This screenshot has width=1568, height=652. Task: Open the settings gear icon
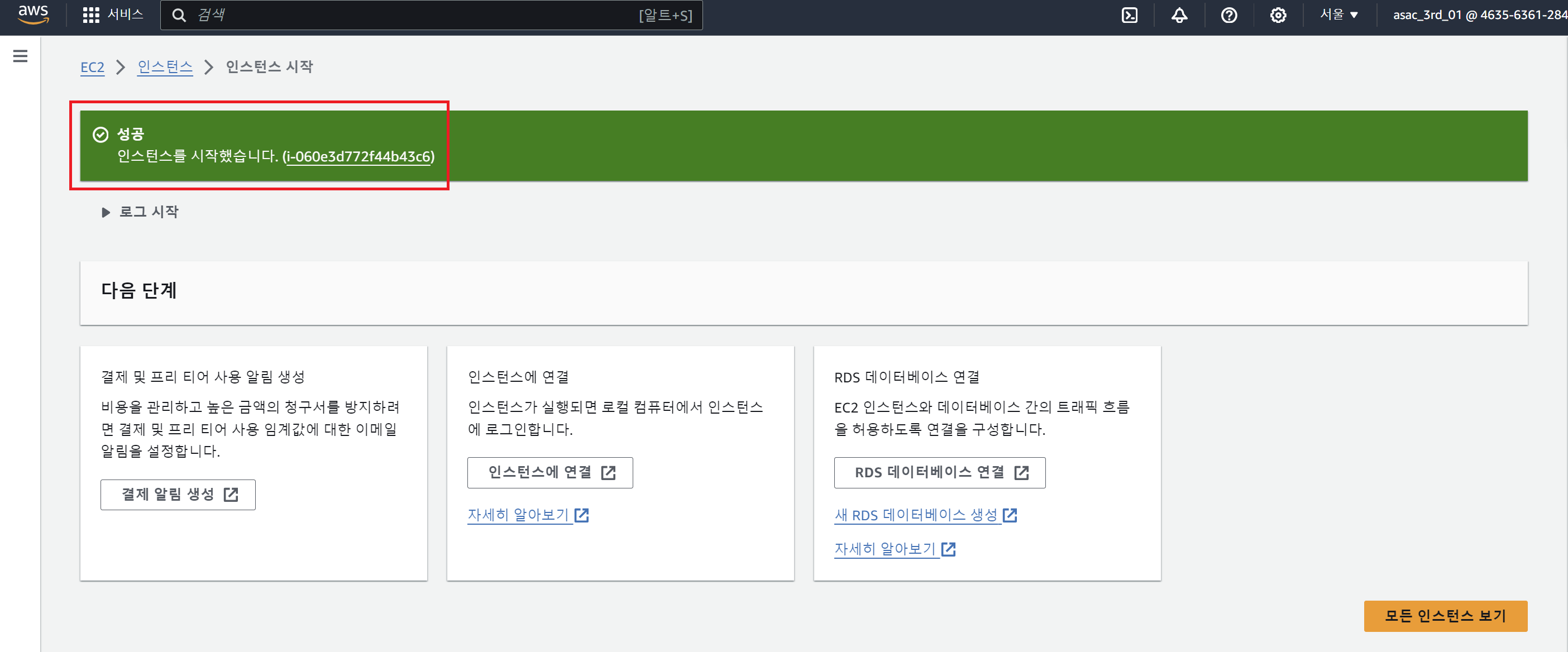(1278, 15)
